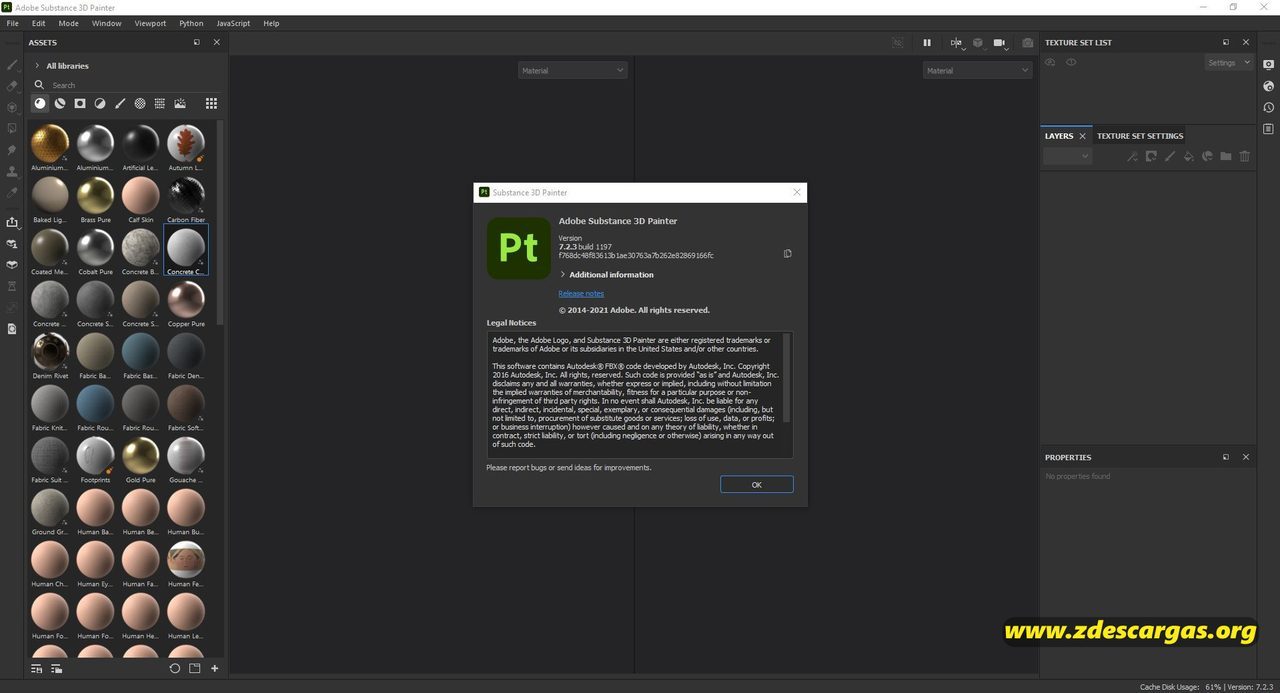
Task: Select the Copper Pure material thumbnail
Action: pos(186,299)
